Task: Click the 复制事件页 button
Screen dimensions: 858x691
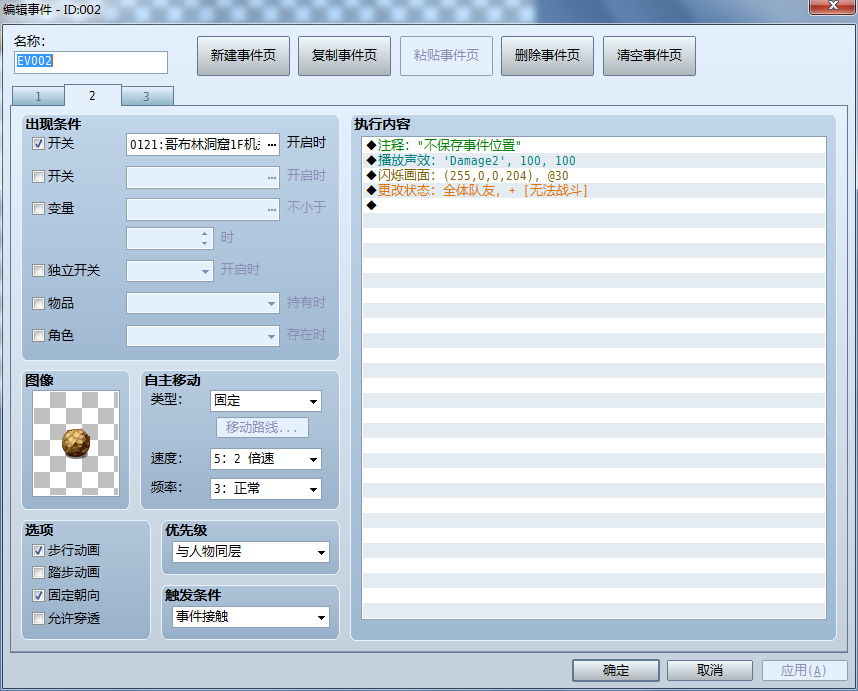Action: [344, 56]
